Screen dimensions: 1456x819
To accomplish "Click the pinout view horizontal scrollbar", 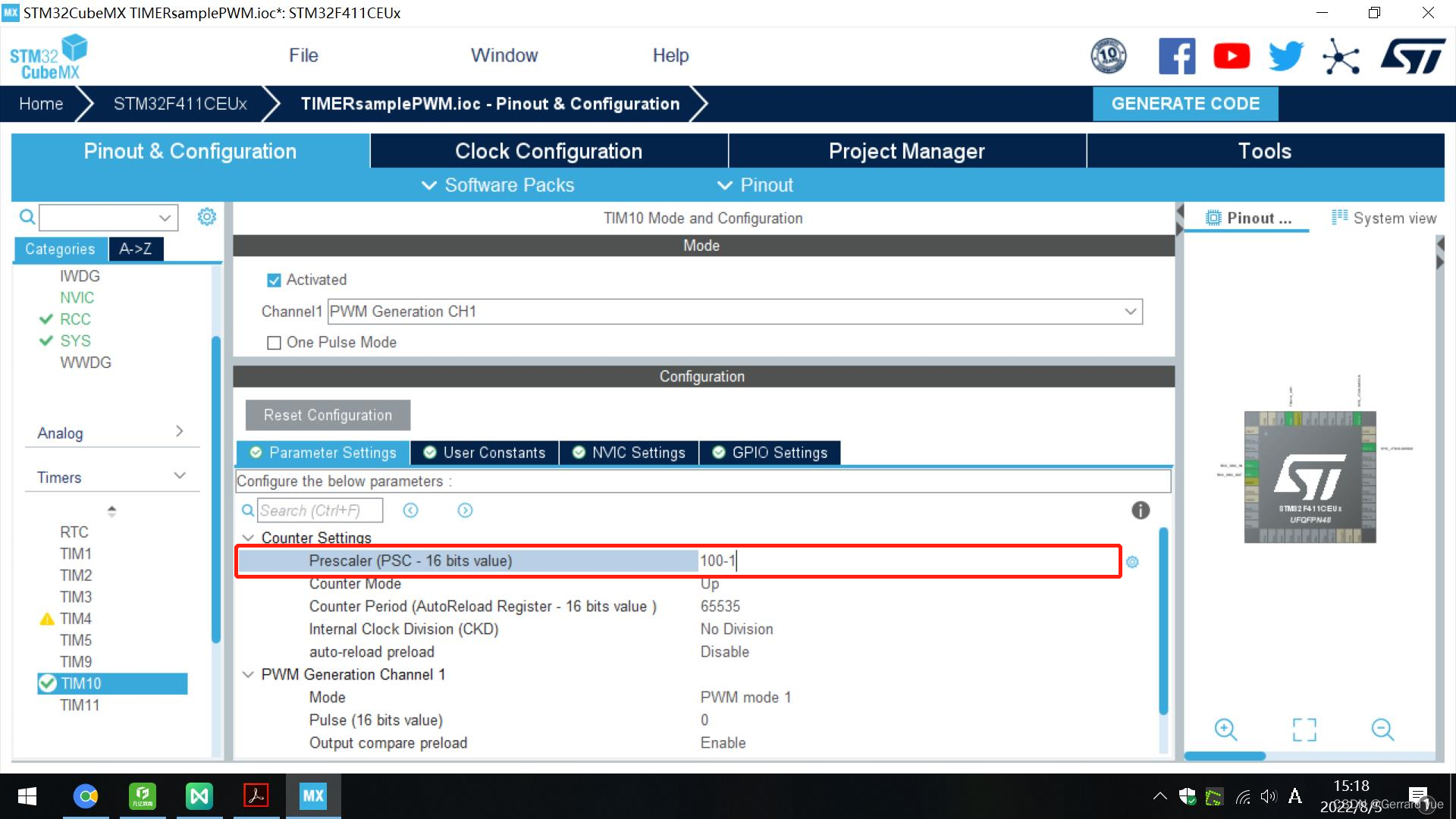I will 1225,756.
